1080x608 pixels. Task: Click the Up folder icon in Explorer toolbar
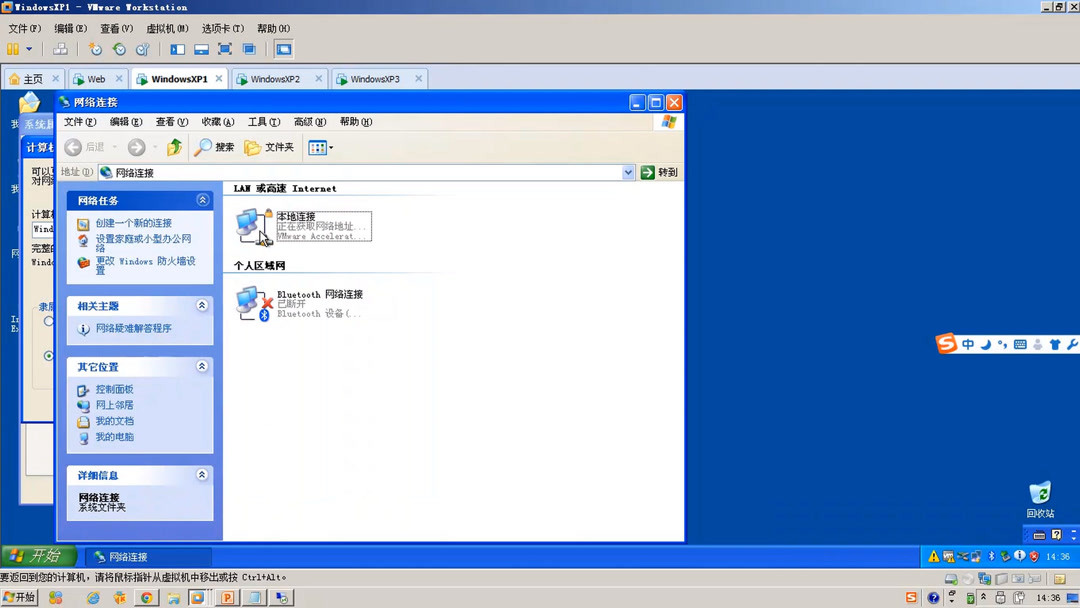tap(174, 146)
